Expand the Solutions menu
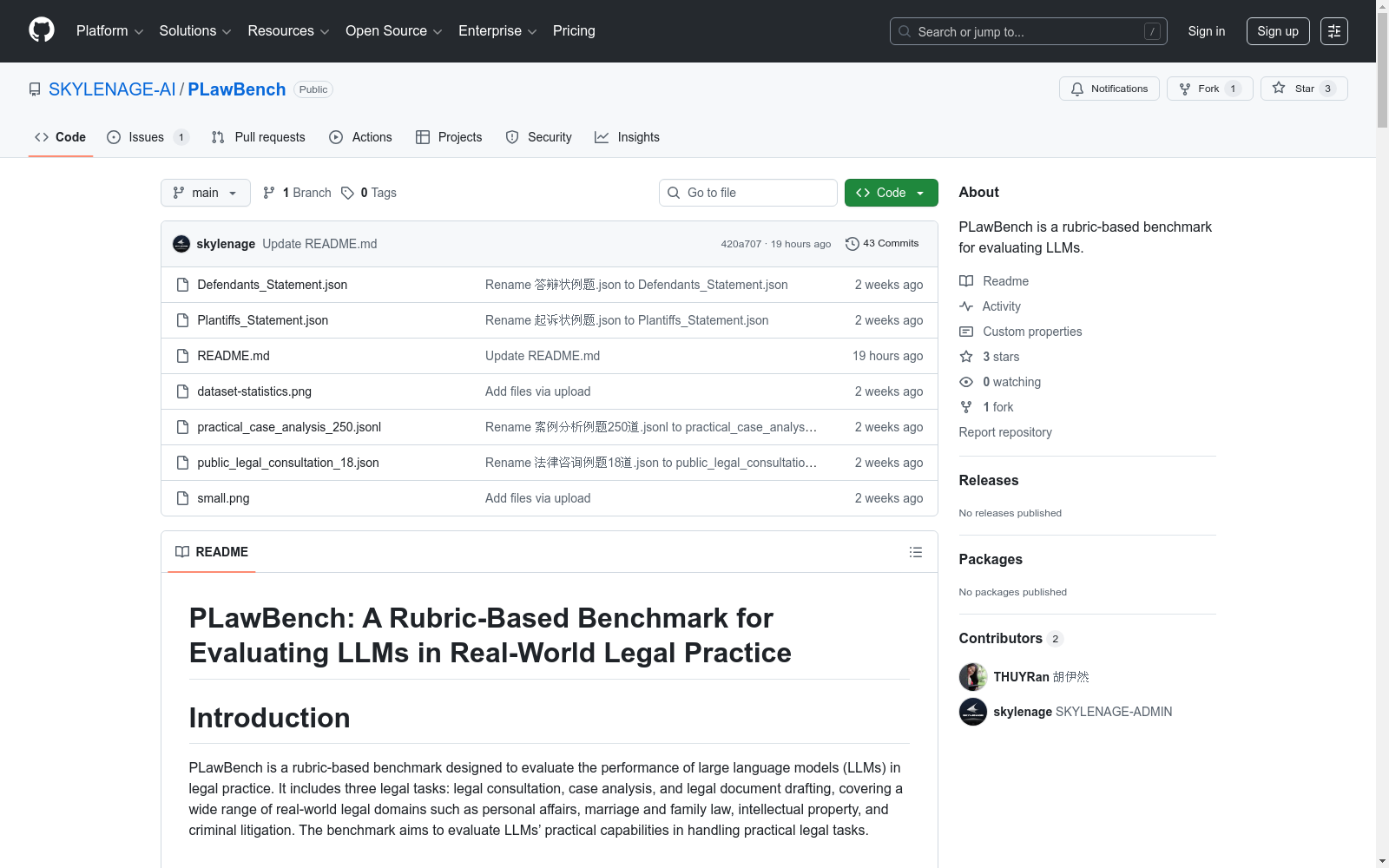1389x868 pixels. pos(195,31)
